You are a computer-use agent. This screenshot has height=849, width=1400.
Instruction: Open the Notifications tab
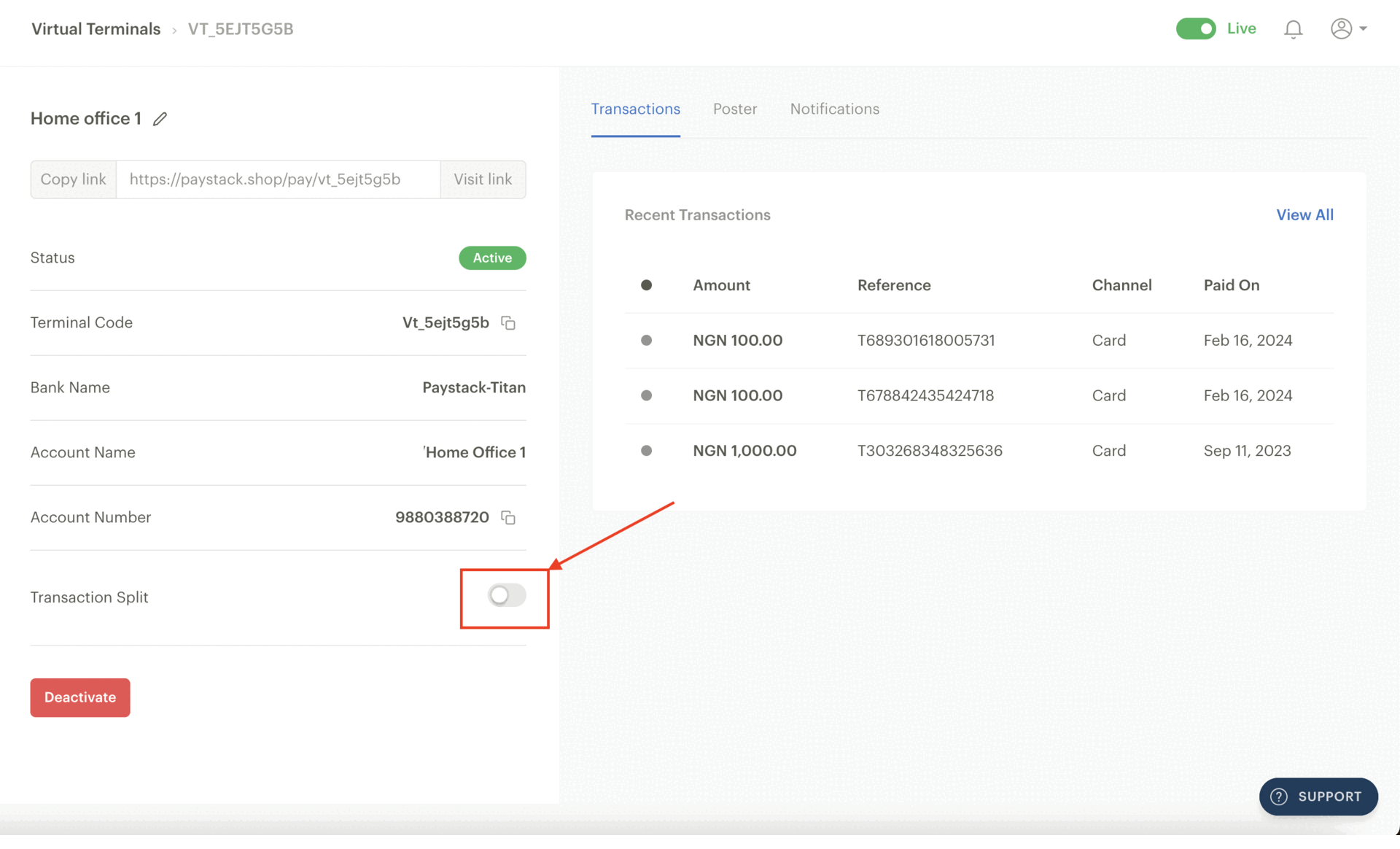click(x=834, y=108)
